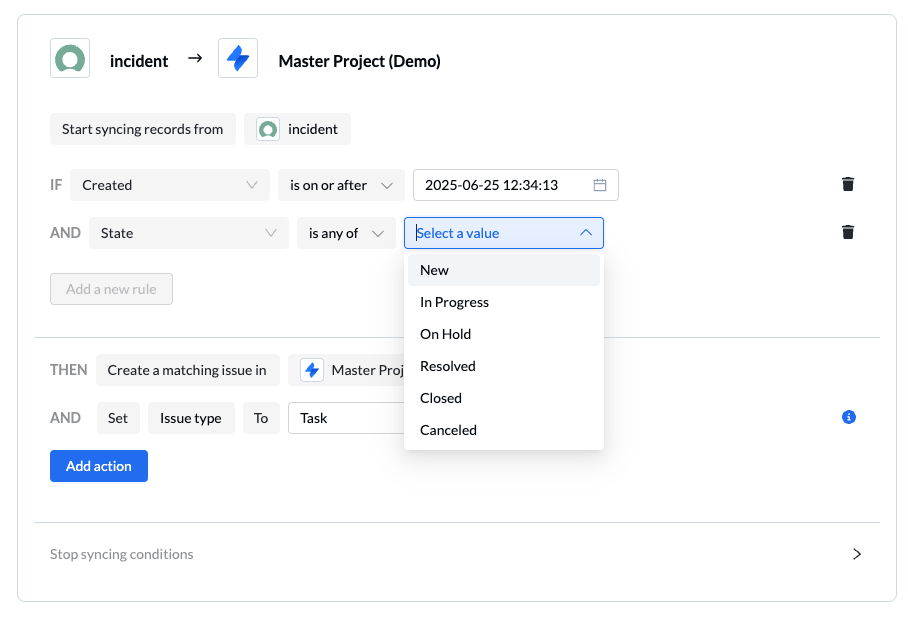Open the calendar icon on the date field
This screenshot has width=908, height=618.
pos(598,184)
